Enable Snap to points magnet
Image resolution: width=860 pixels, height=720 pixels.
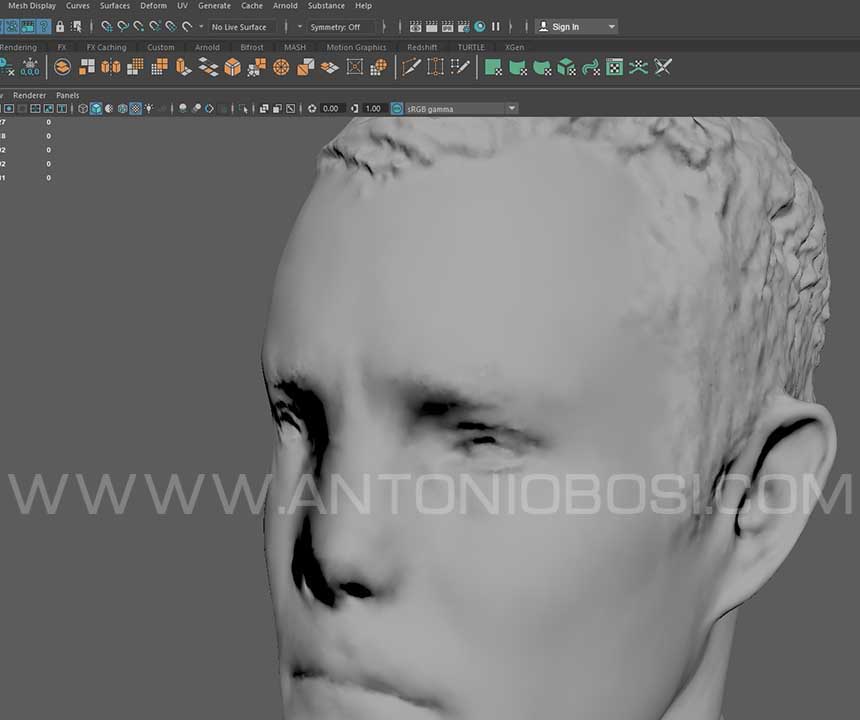(x=139, y=26)
